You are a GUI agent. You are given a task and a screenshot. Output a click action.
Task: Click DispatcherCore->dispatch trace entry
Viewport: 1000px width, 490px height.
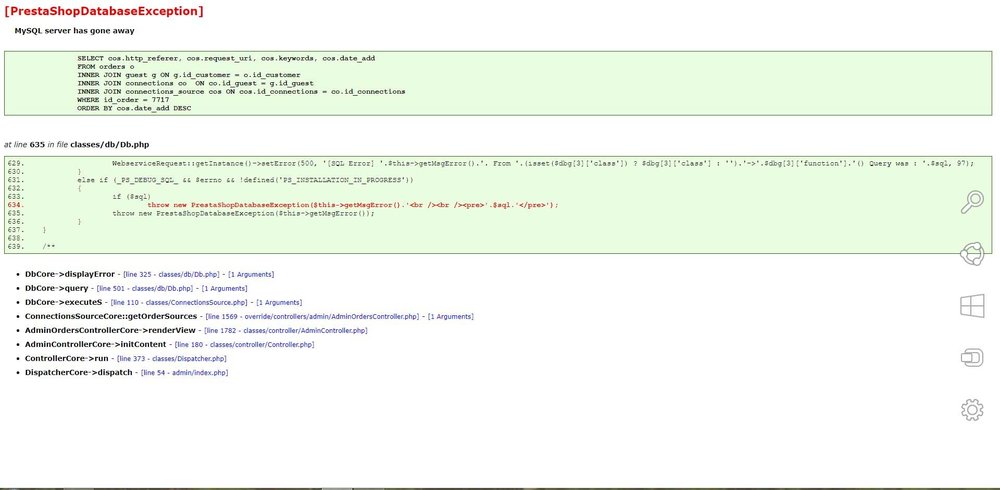coord(78,373)
